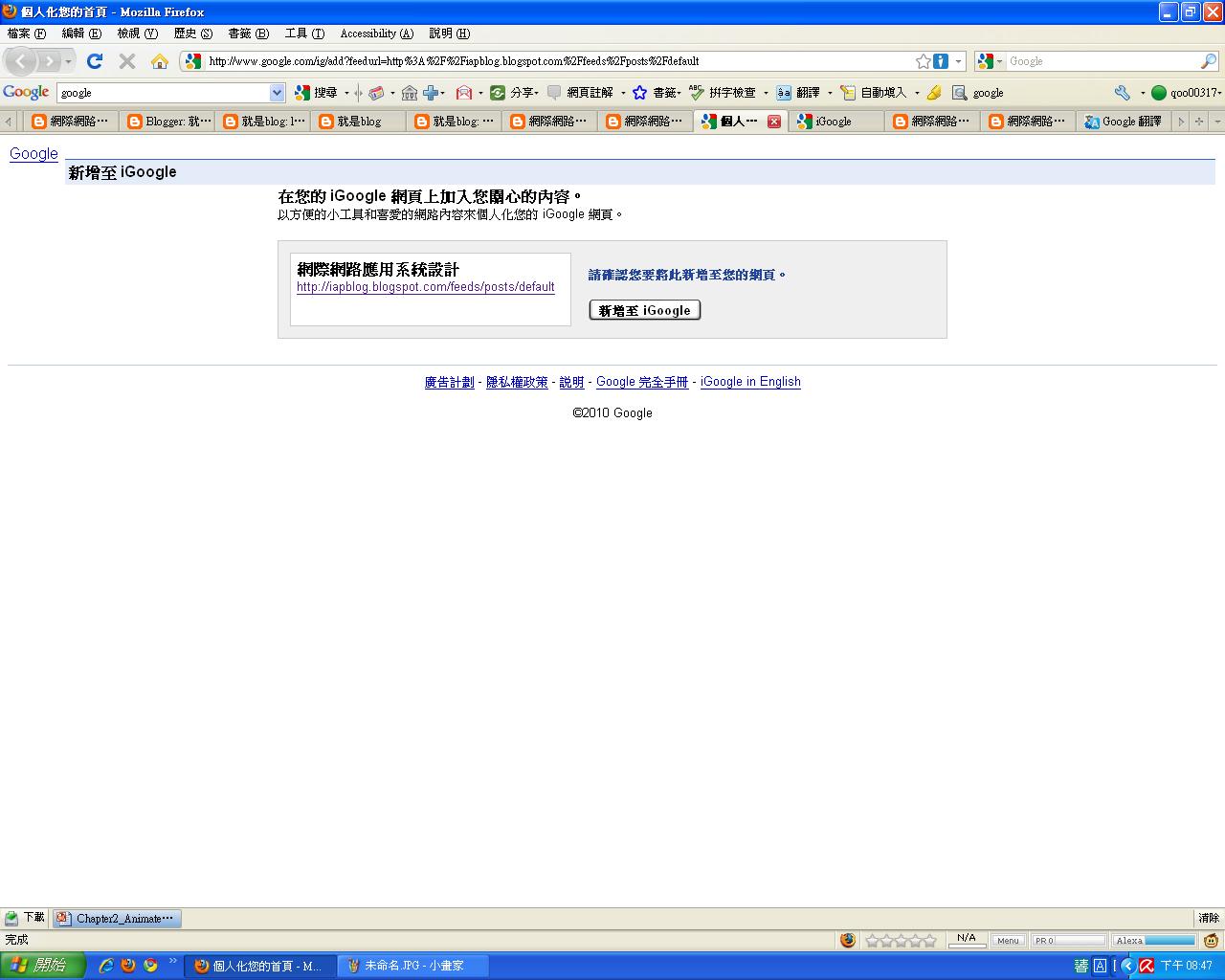Click the monkey face icon in status bar
Viewport: 1225px width, 980px height.
tap(1212, 940)
